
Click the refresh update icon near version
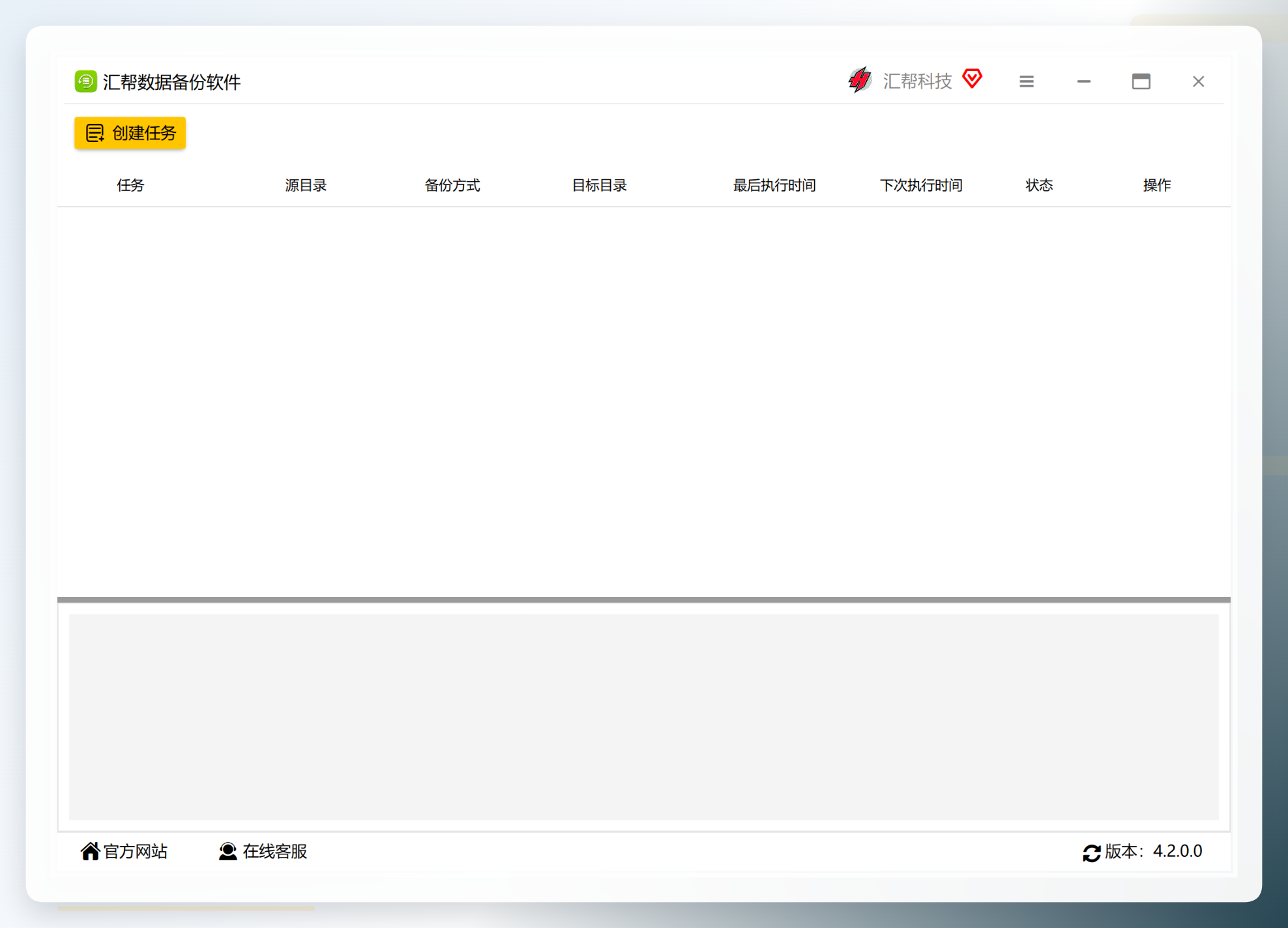(x=1091, y=852)
